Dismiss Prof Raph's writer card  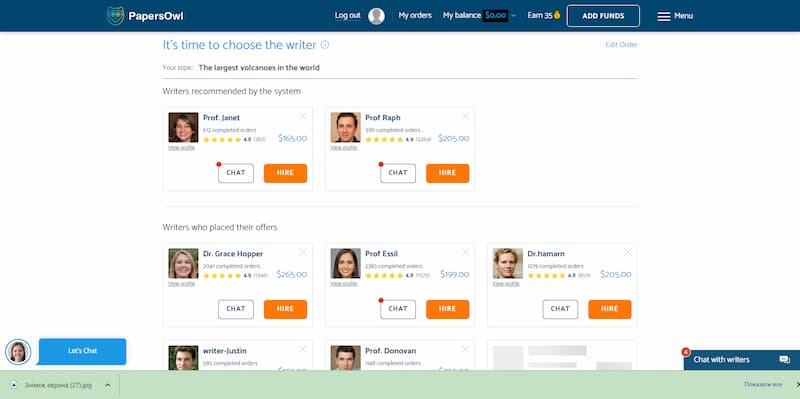[465, 116]
